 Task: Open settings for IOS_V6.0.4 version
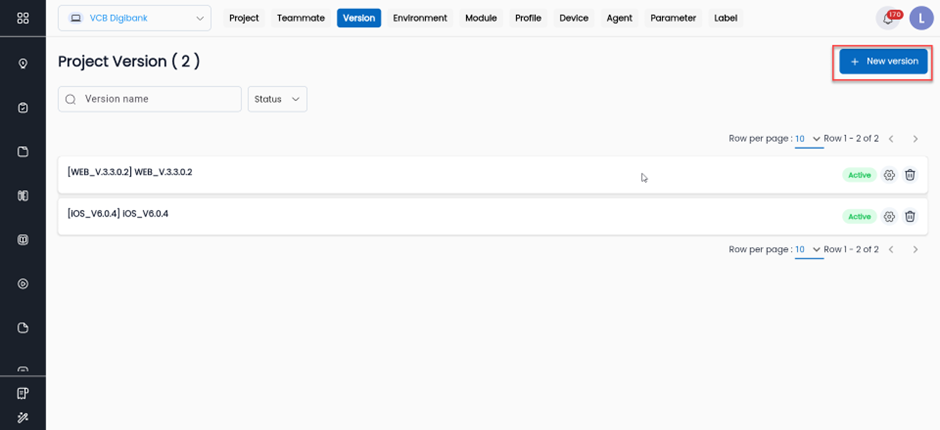click(889, 216)
